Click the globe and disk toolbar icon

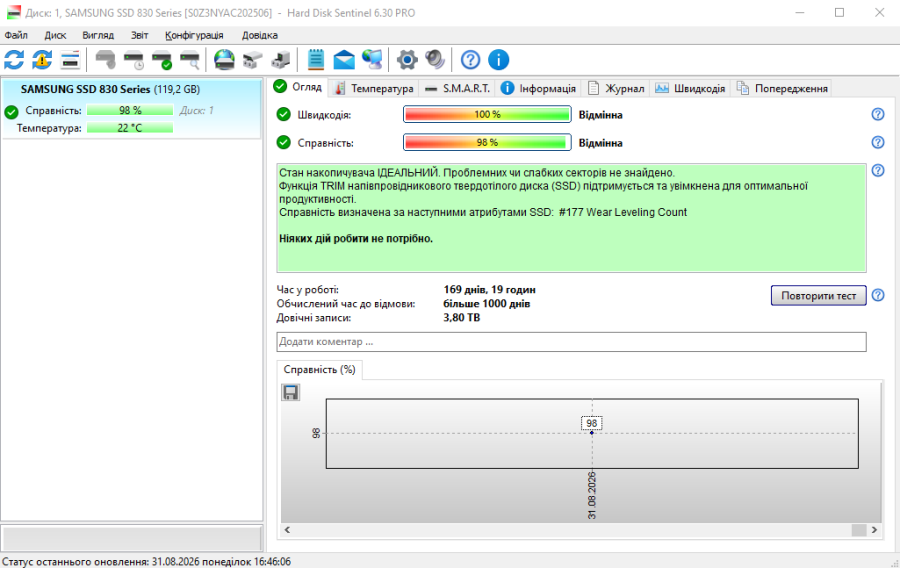coord(224,60)
